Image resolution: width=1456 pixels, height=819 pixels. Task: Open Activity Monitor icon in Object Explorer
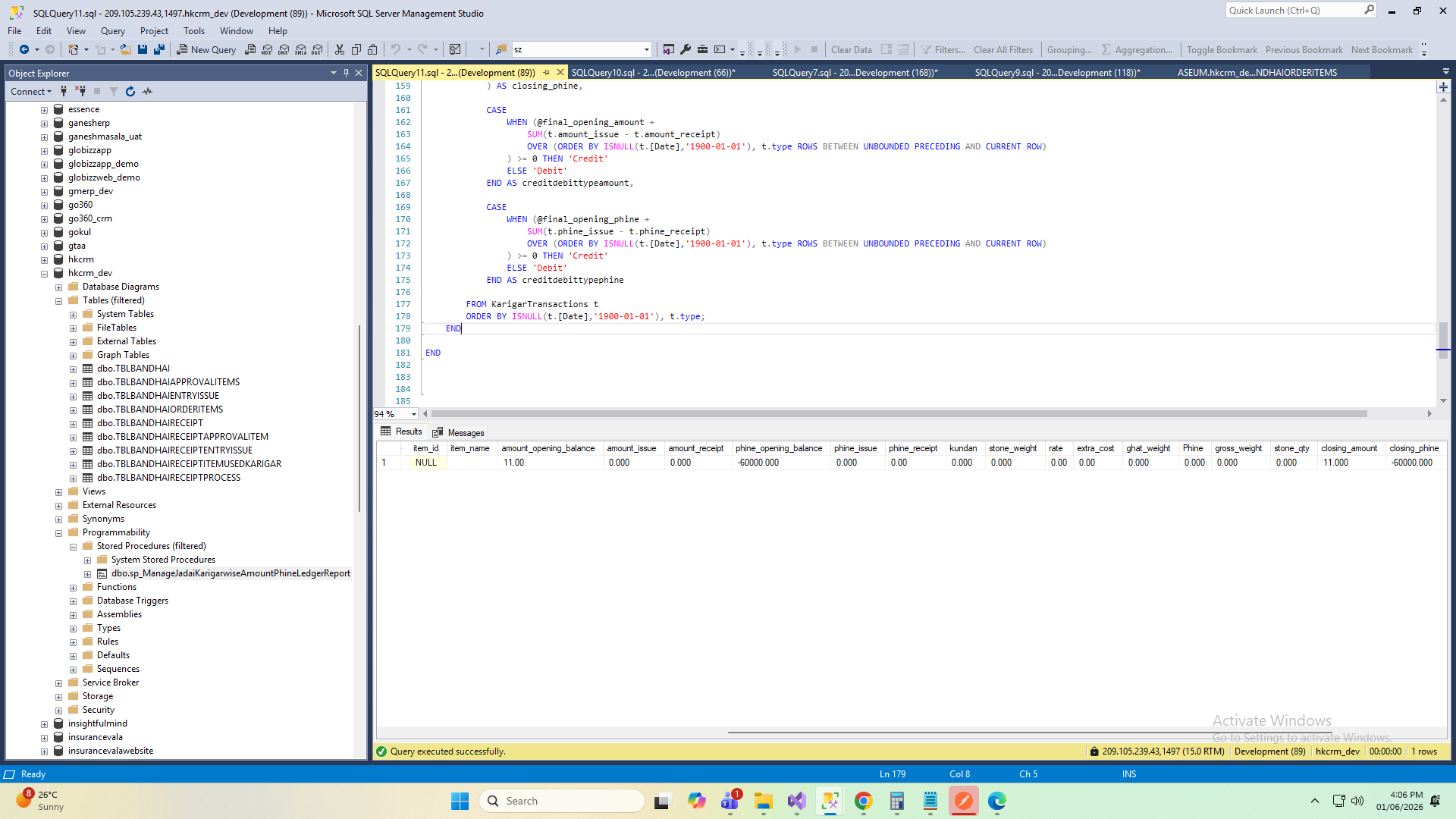click(148, 92)
